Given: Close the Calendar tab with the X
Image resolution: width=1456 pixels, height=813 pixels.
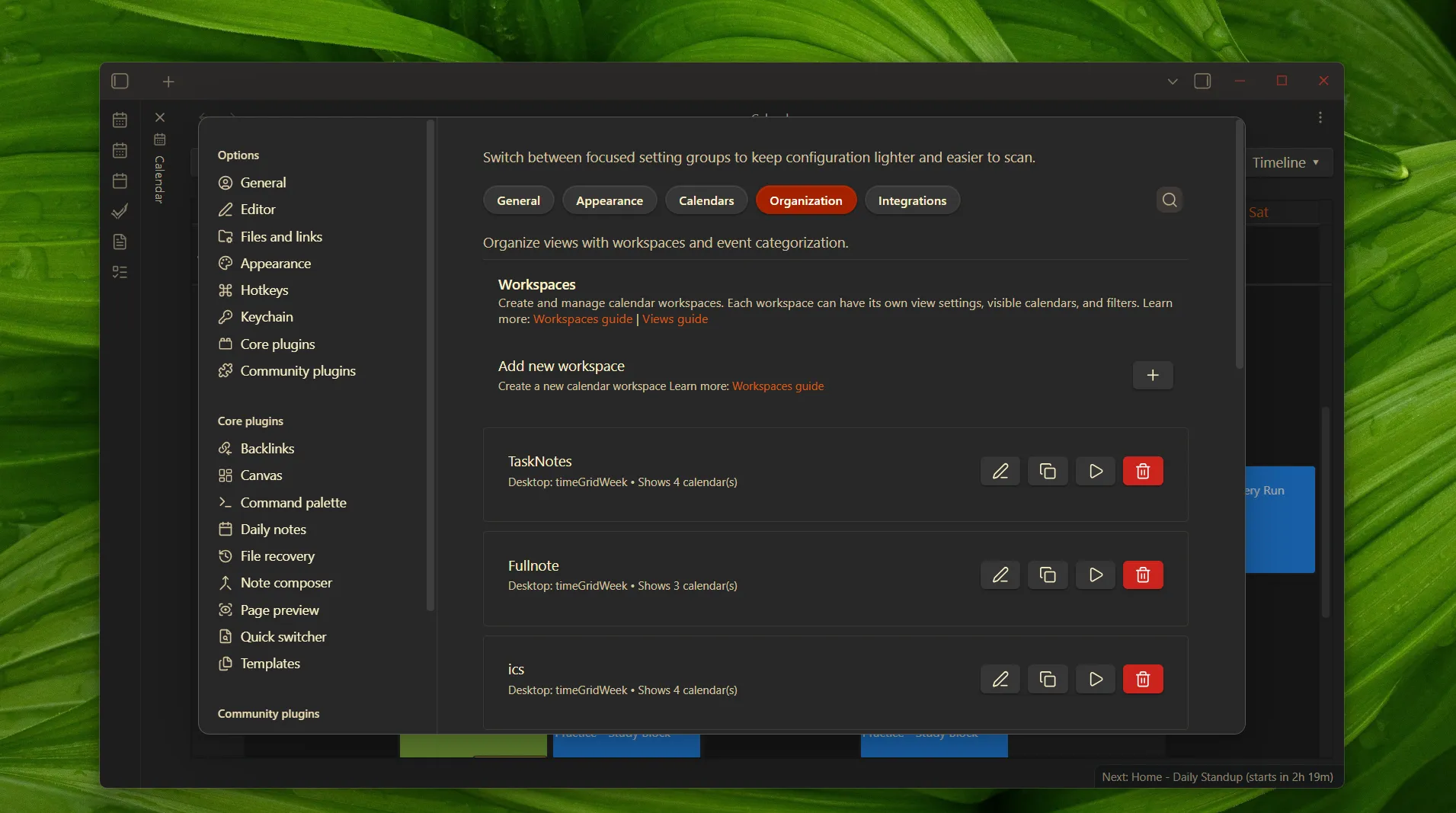Looking at the screenshot, I should tap(160, 117).
